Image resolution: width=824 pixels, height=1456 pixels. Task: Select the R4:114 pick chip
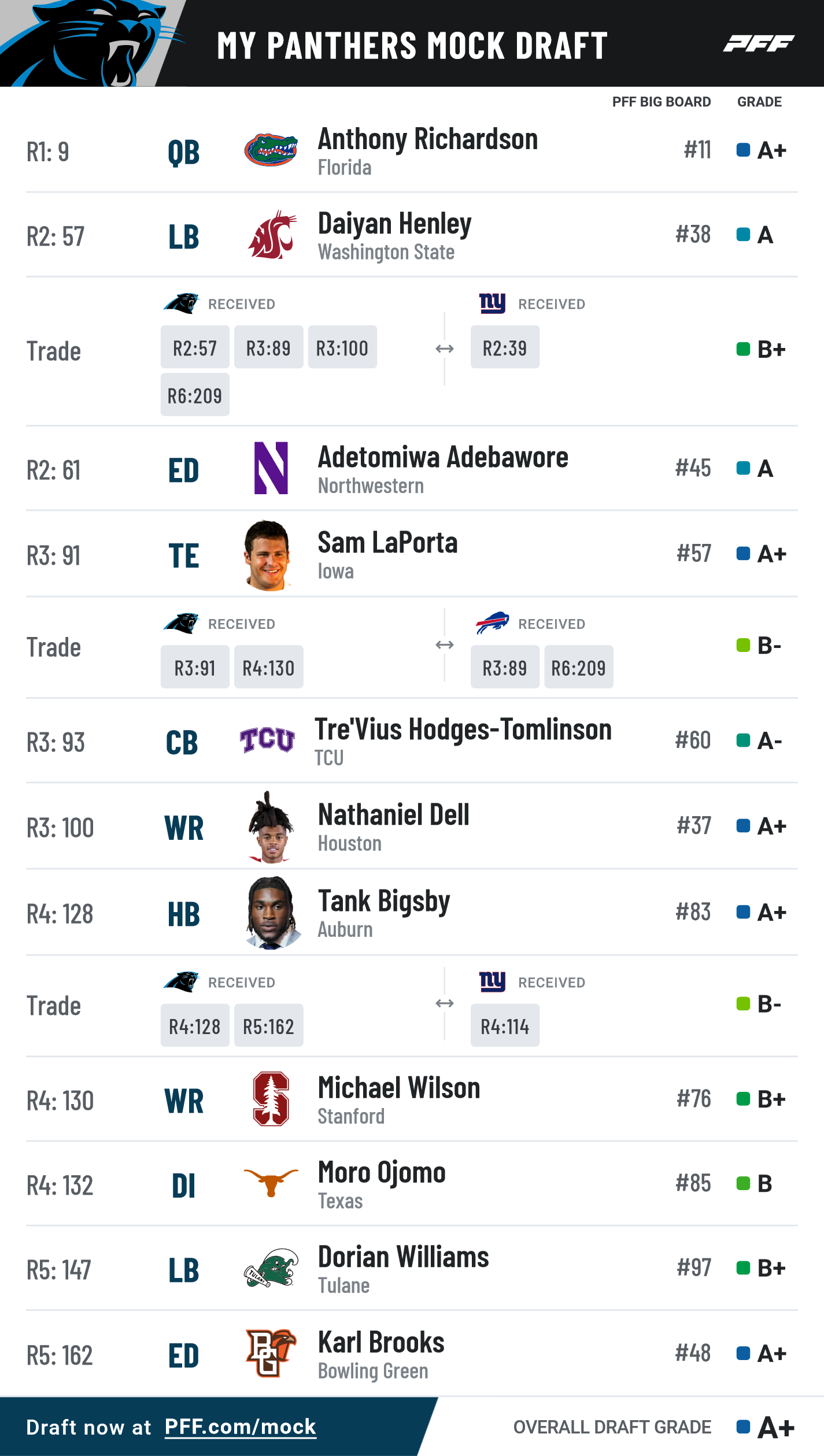505,1025
